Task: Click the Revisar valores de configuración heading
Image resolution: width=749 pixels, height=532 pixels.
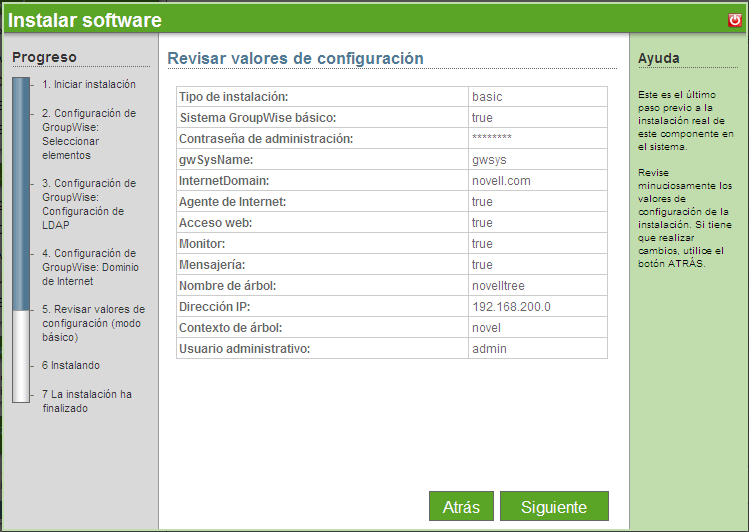Action: tap(295, 58)
